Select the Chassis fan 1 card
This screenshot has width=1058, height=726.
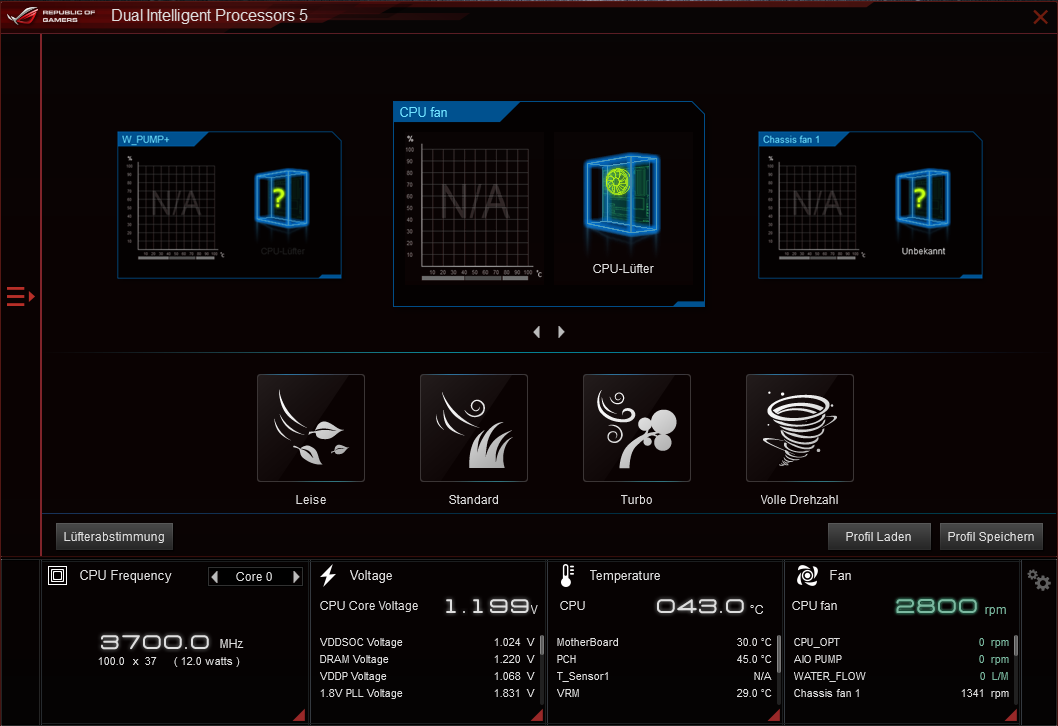[870, 205]
